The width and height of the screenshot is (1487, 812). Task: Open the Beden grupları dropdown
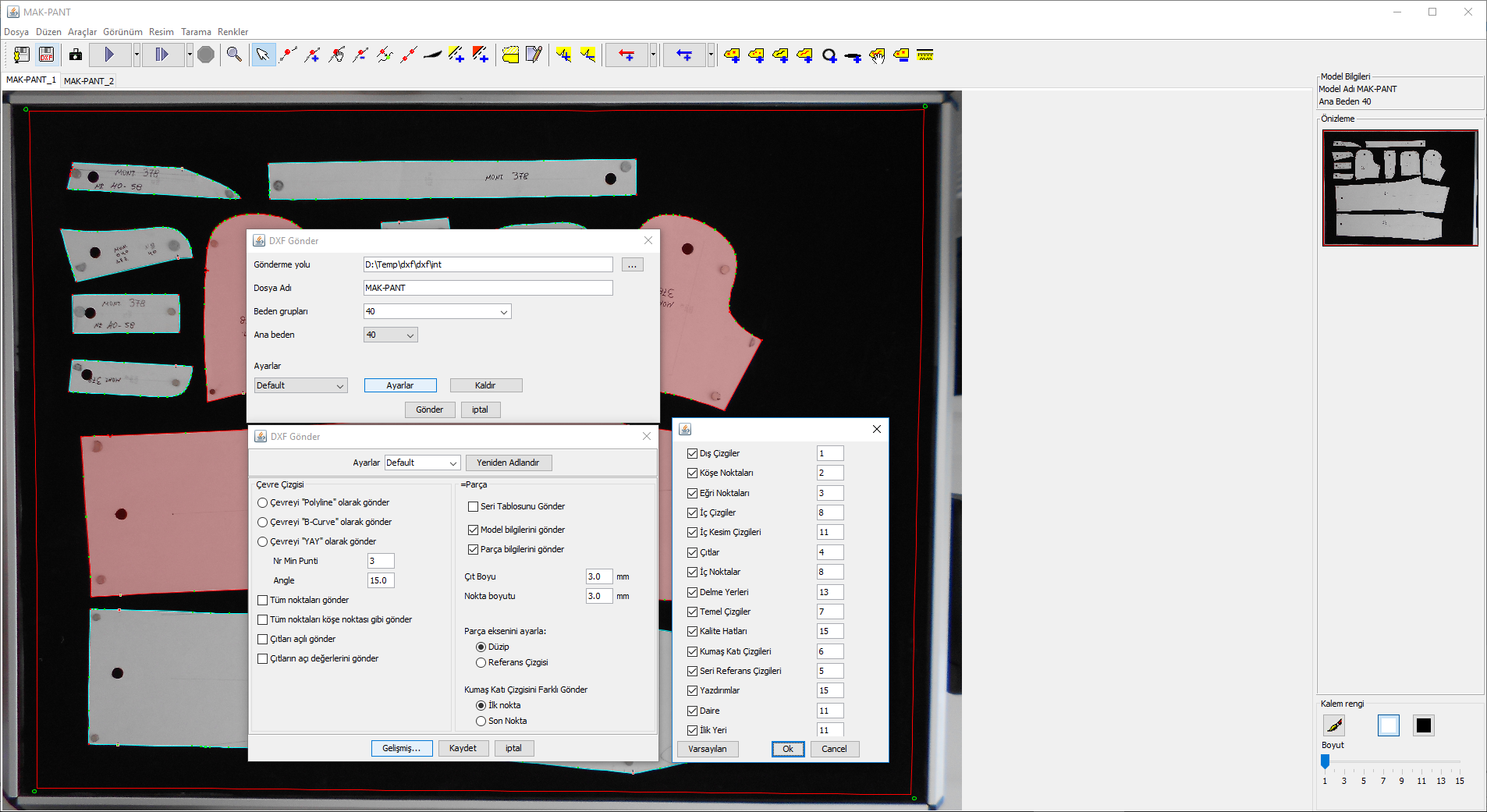[x=437, y=311]
